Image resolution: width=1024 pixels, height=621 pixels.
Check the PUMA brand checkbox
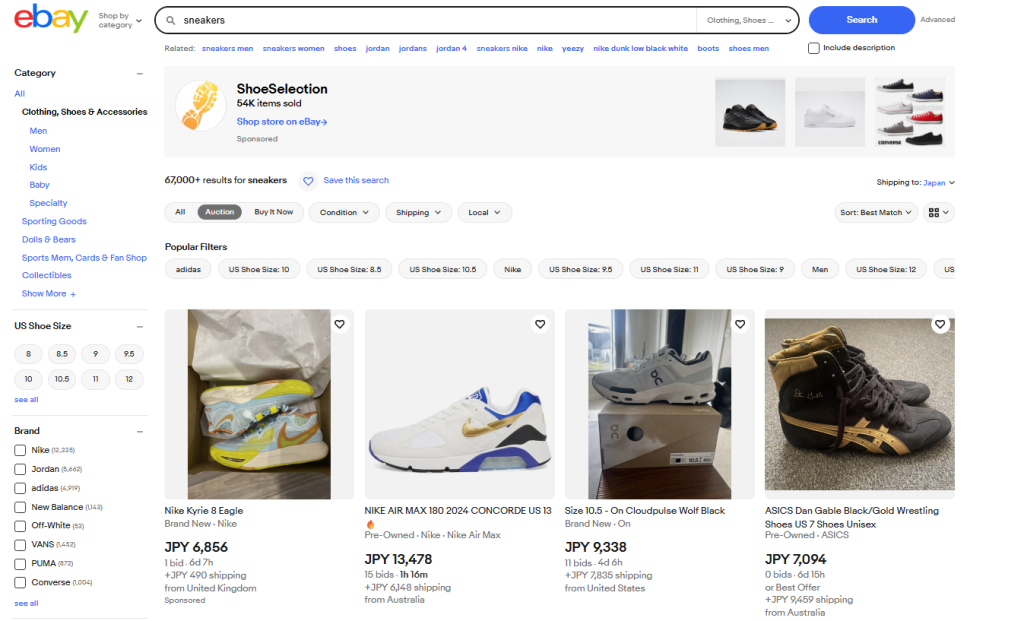[20, 564]
